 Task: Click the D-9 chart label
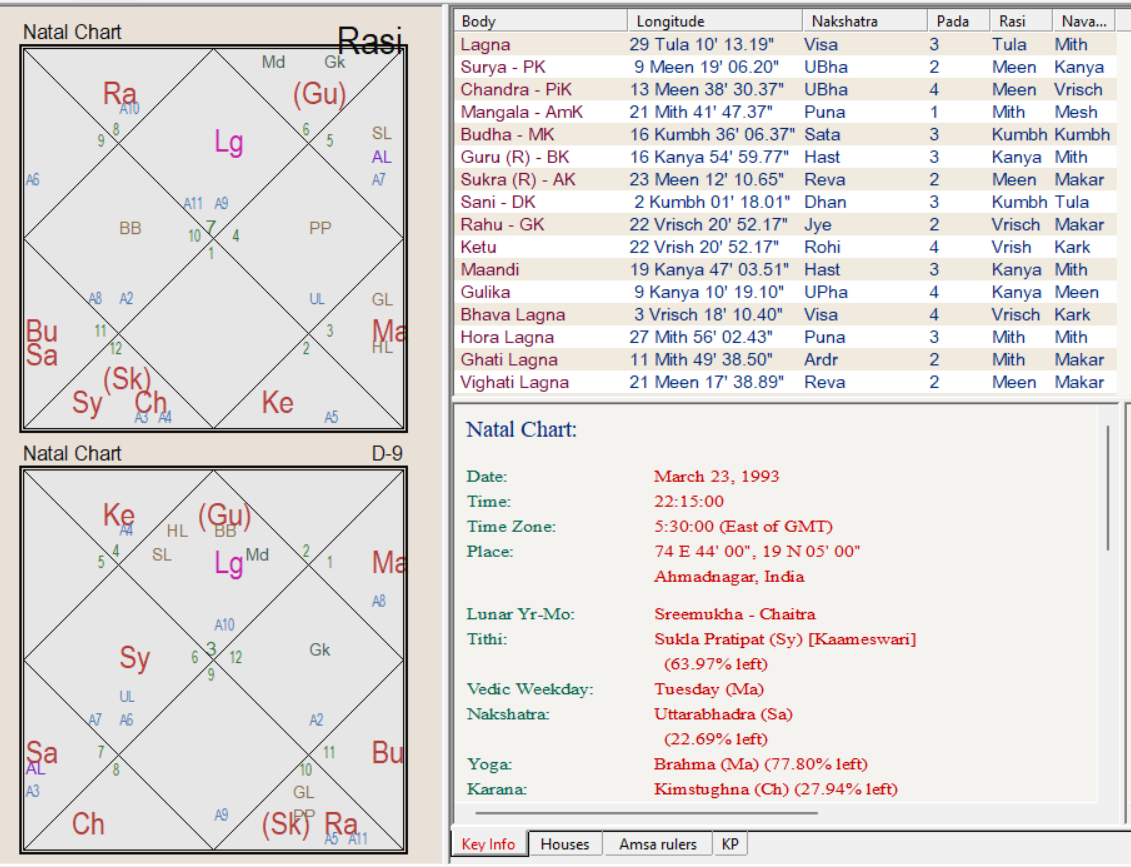(x=386, y=454)
